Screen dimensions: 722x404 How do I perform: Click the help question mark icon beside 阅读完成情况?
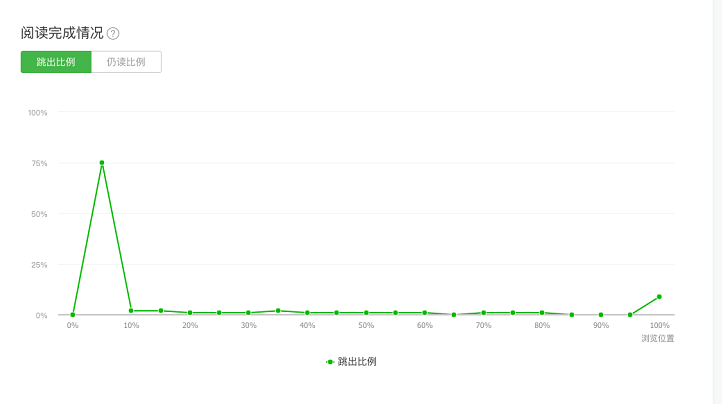pos(113,34)
